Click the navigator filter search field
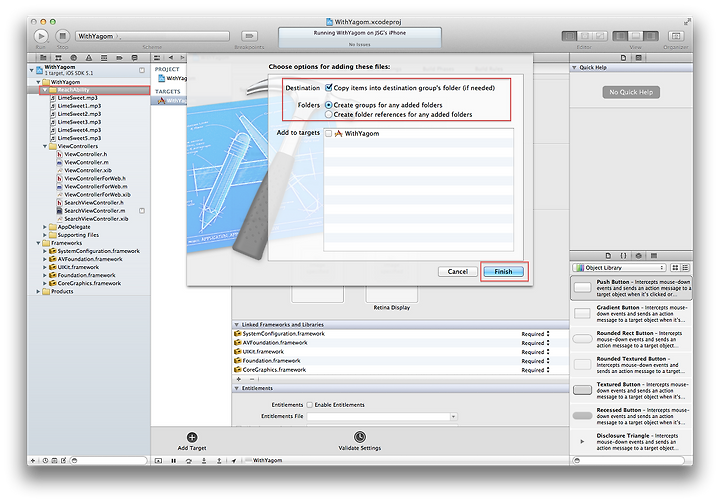The height and width of the screenshot is (503, 720). click(x=109, y=460)
